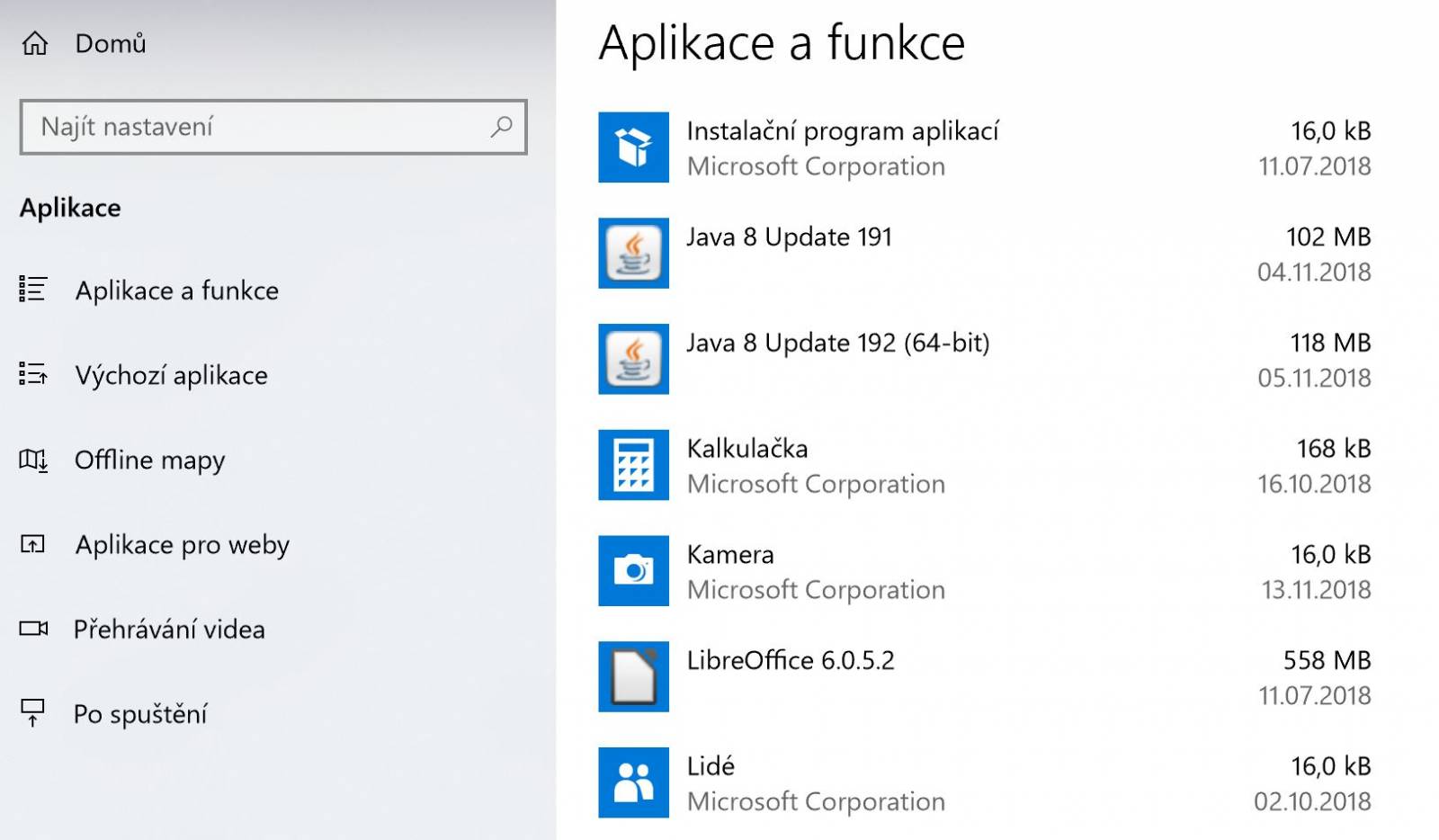Viewport: 1439px width, 840px height.
Task: Click the magnifier icon in search box
Action: [x=501, y=127]
